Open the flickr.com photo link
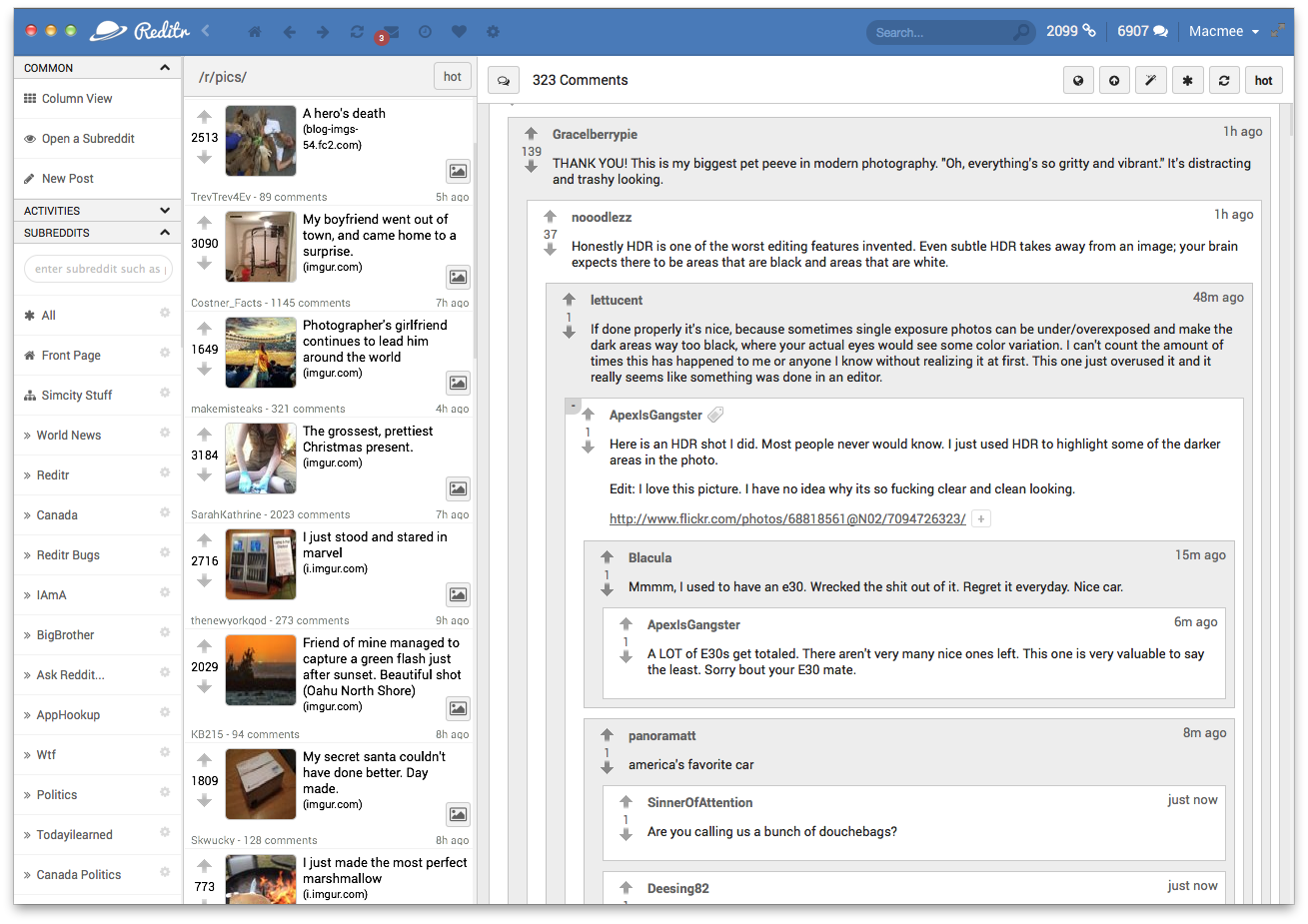This screenshot has width=1308, height=924. (x=787, y=518)
